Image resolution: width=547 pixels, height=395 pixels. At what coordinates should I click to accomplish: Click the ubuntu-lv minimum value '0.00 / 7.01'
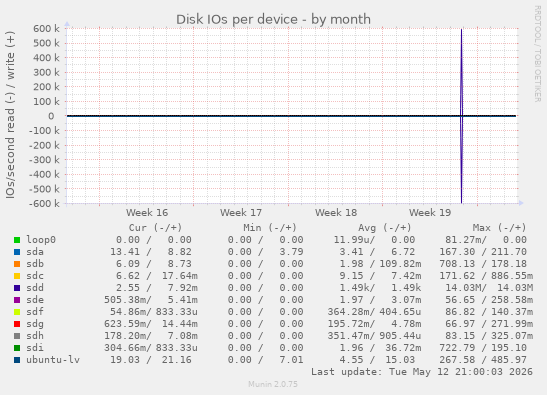(265, 360)
